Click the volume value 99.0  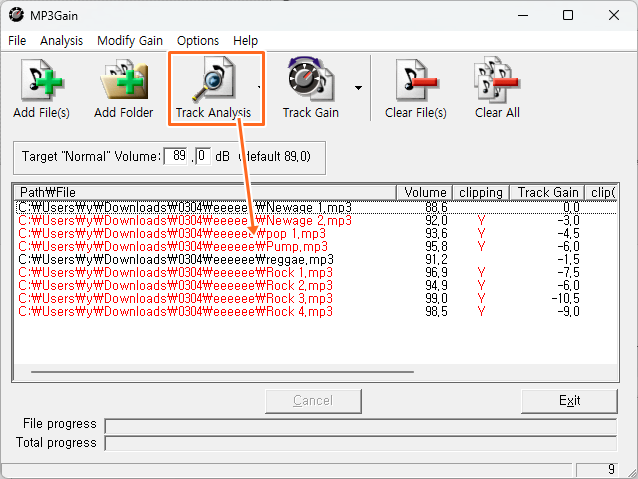(x=436, y=299)
